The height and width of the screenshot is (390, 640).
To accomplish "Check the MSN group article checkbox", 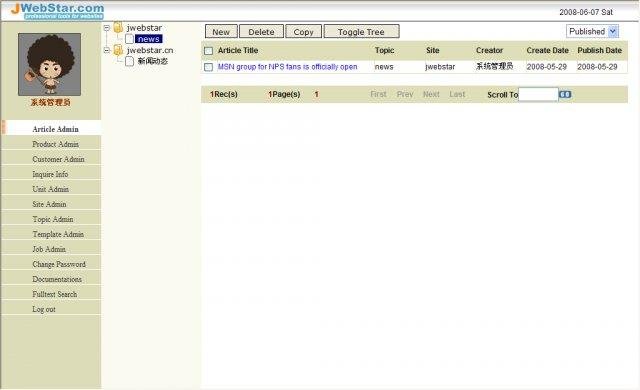I will click(x=208, y=67).
